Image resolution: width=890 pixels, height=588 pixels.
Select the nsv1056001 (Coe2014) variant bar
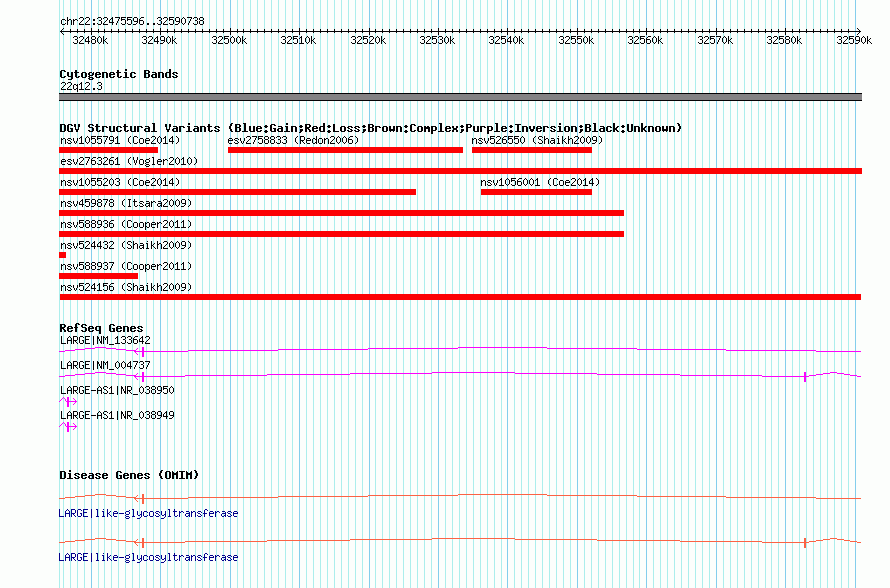536,192
